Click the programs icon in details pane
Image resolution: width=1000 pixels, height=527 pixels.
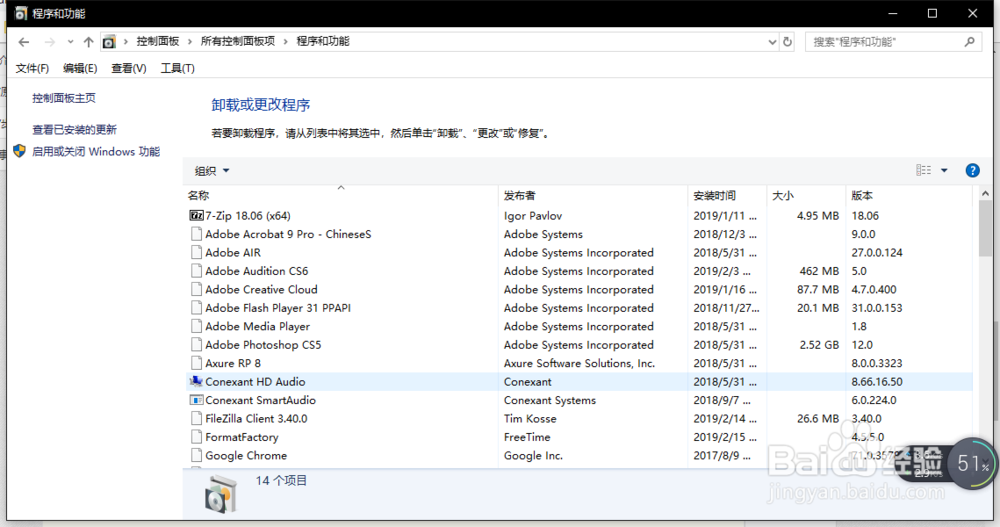[x=221, y=494]
